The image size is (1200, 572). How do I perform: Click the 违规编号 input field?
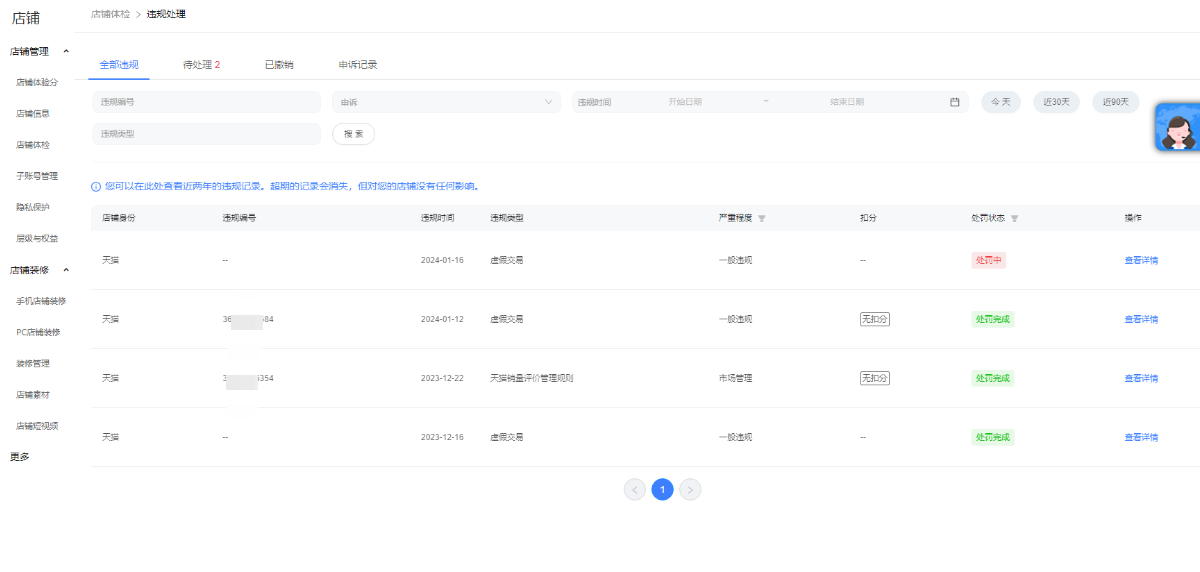[x=206, y=102]
